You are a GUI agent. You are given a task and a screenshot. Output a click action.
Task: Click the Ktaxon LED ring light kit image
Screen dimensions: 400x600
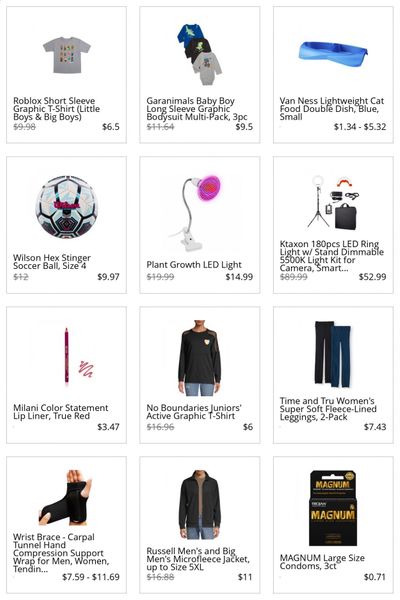[x=333, y=202]
